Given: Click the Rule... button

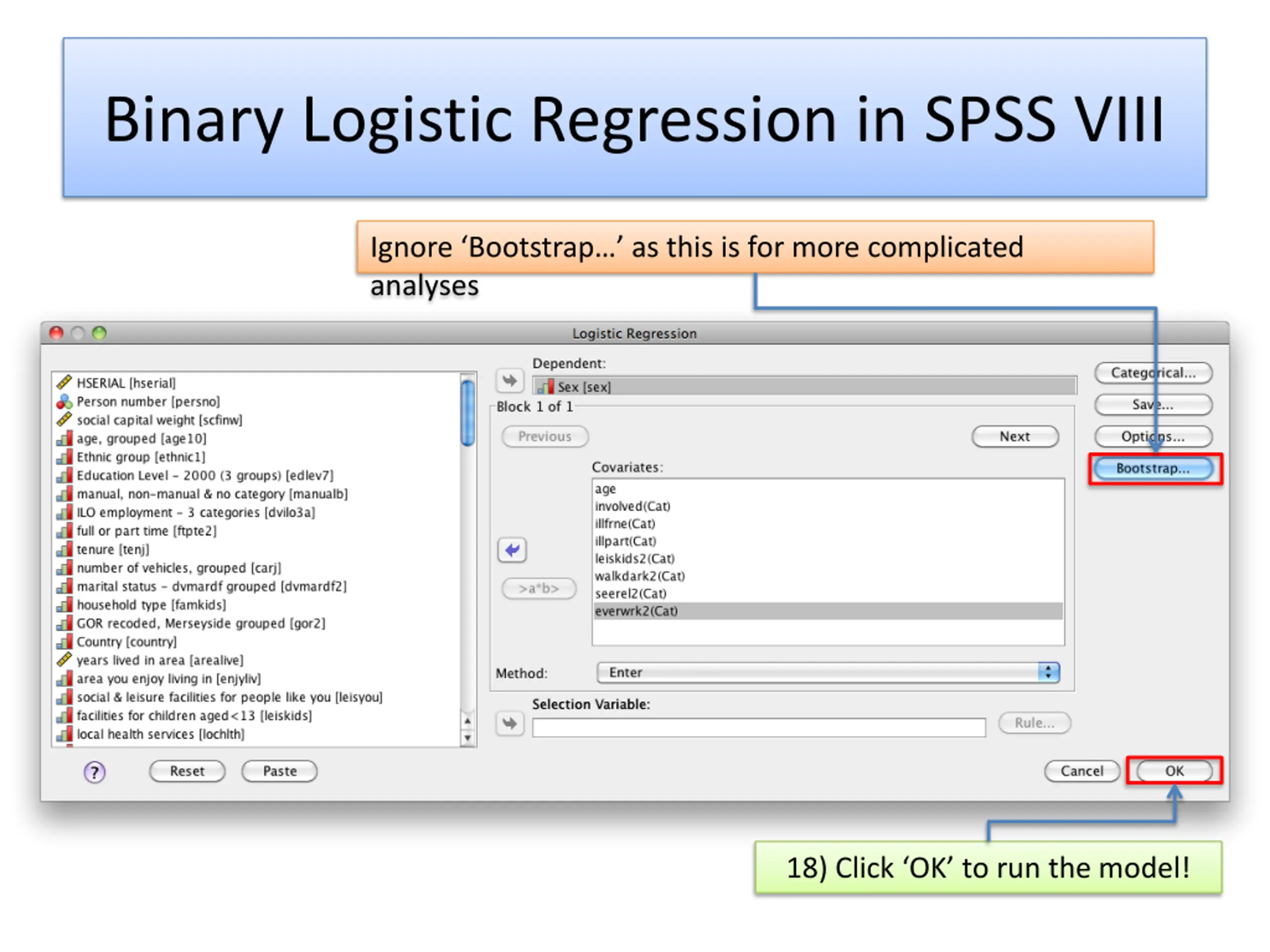Looking at the screenshot, I should click(1034, 722).
